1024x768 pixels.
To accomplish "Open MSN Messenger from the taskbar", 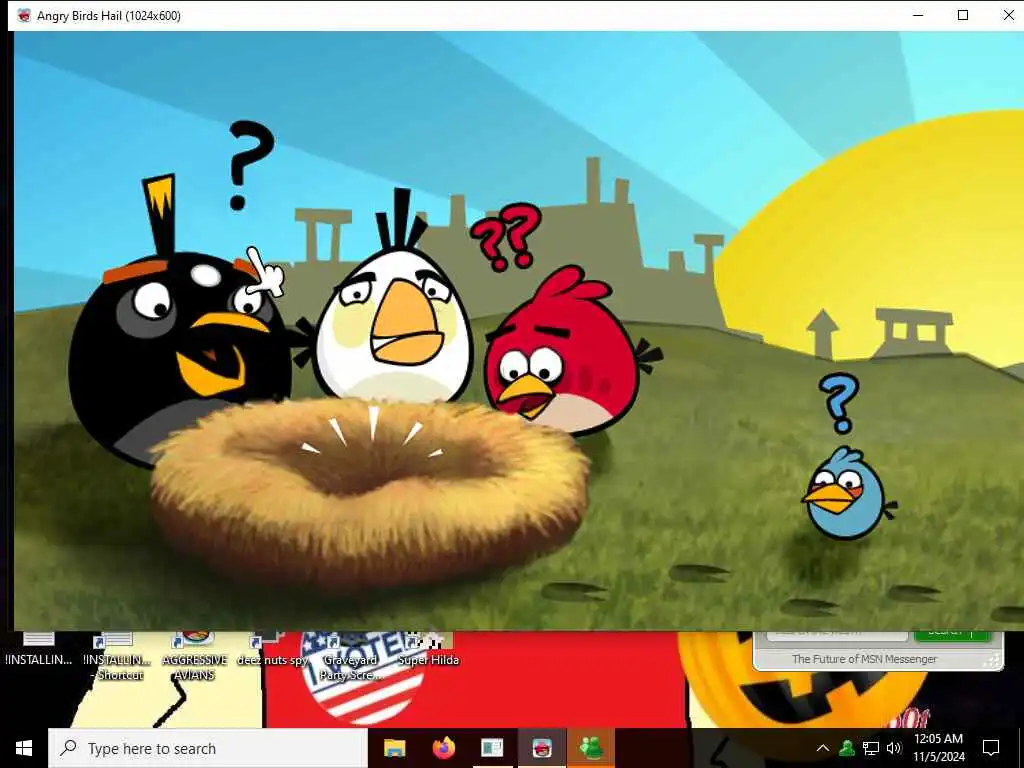I will (591, 748).
